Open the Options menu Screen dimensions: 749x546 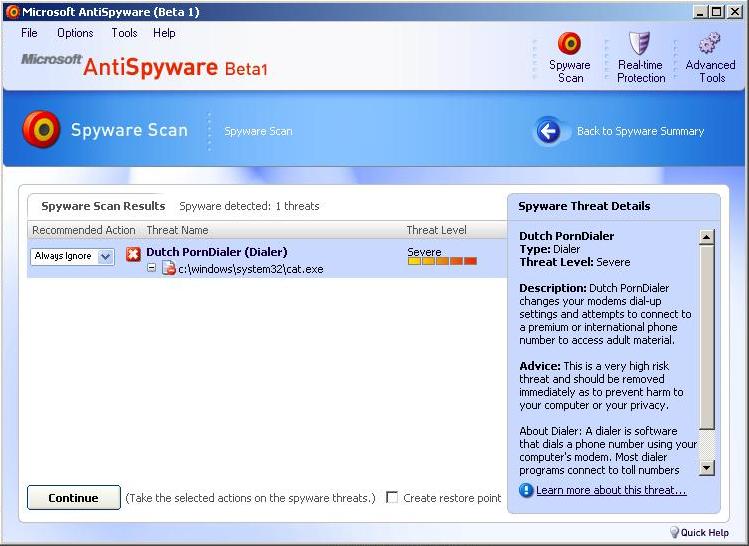click(75, 33)
